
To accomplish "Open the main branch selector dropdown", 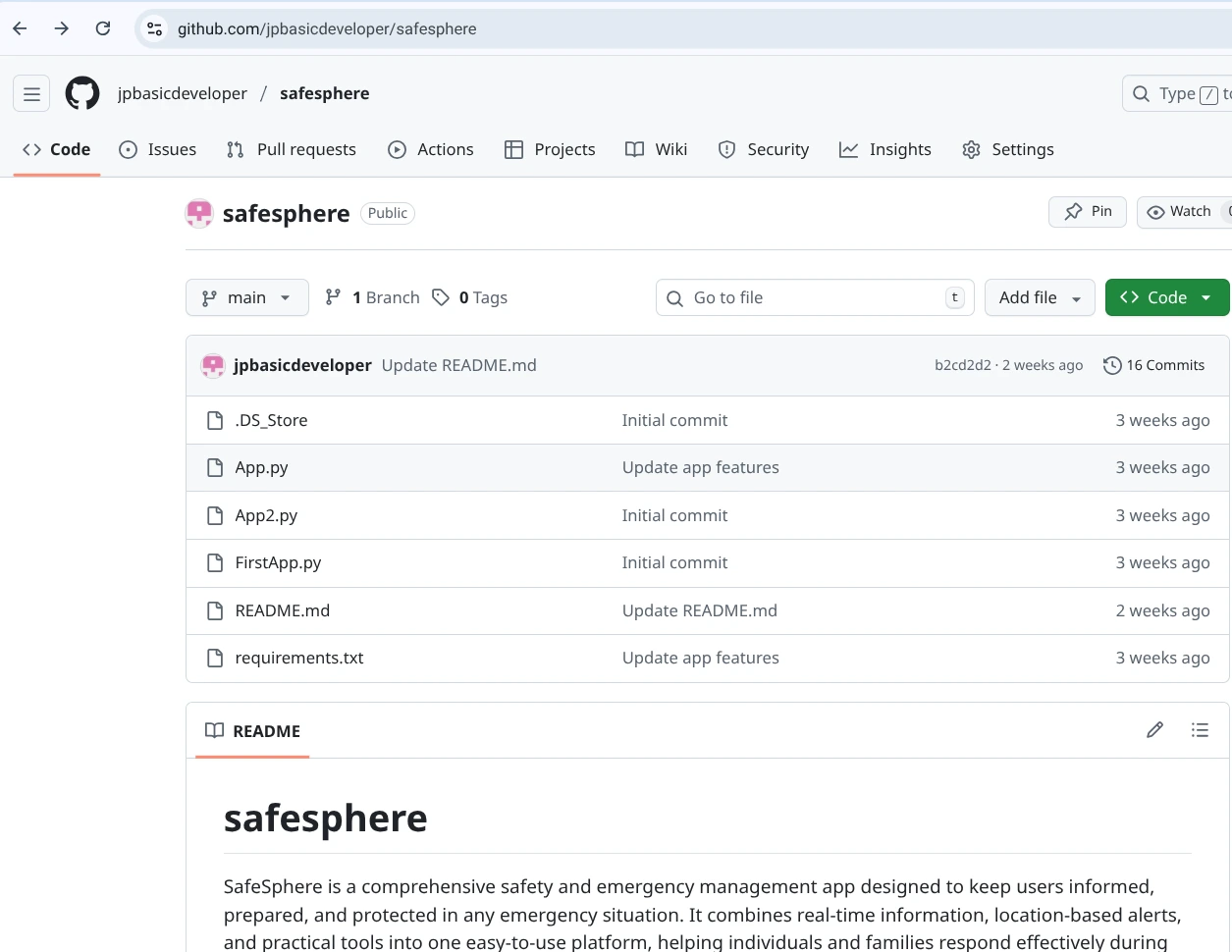I will (x=247, y=297).
